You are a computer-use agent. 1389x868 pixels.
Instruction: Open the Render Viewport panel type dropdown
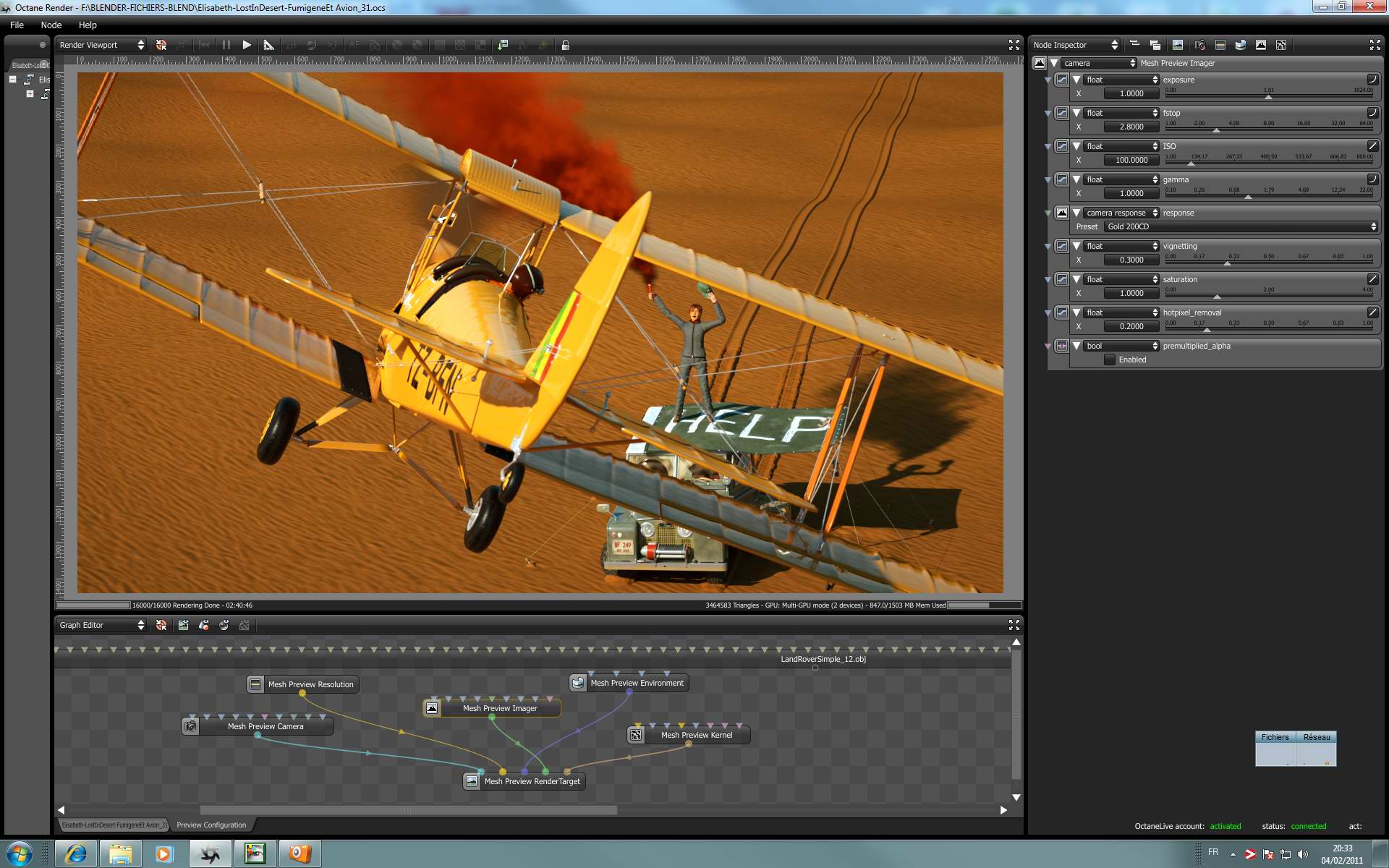coord(101,45)
